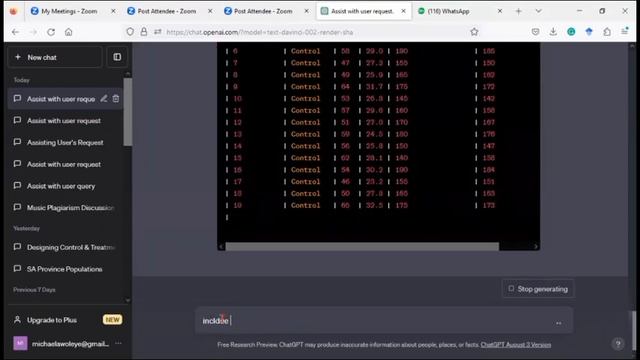Go to browser home page
Screen dimensions: 640x360
click(x=69, y=32)
